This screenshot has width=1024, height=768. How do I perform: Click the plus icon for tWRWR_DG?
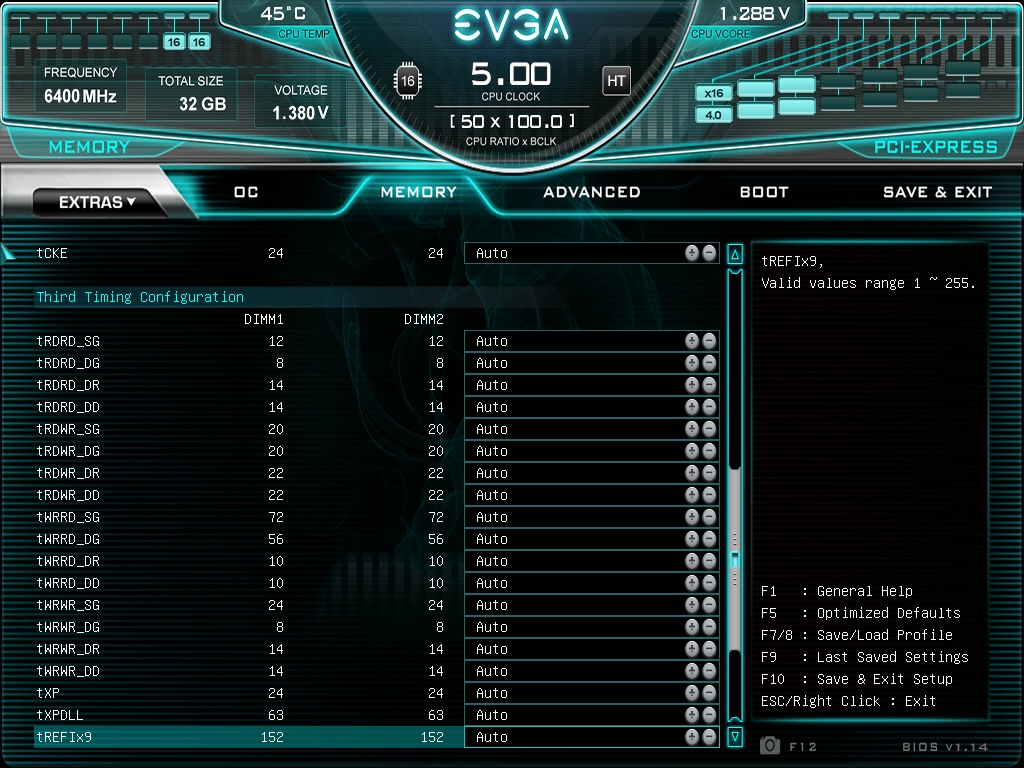(x=692, y=627)
